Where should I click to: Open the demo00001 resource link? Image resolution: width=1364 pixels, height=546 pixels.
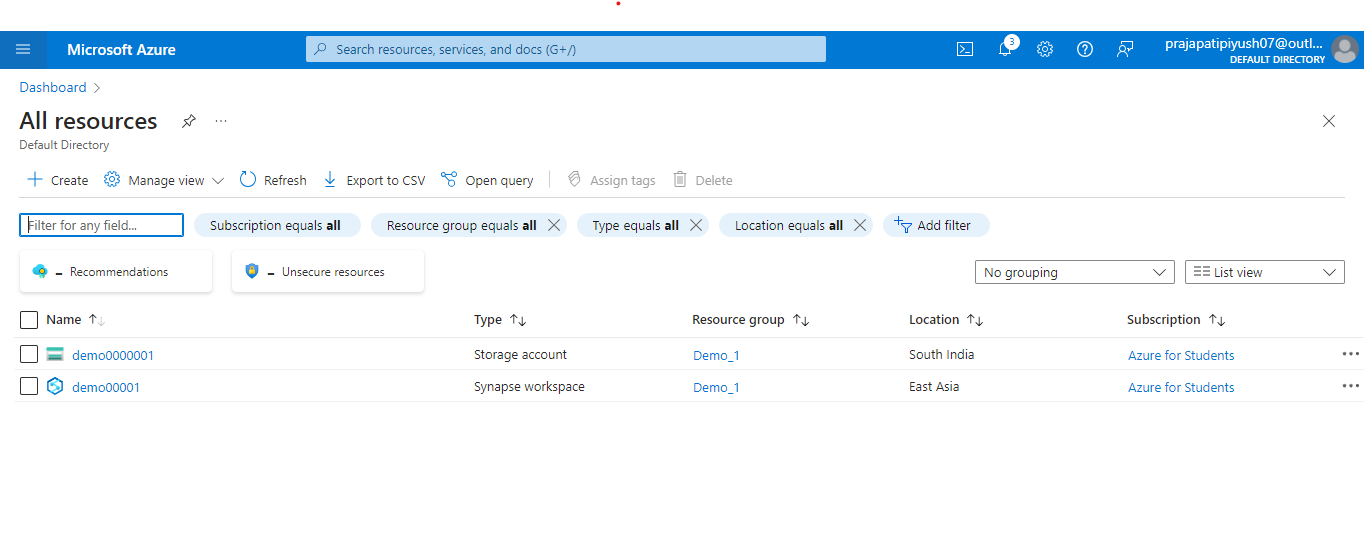click(x=106, y=387)
